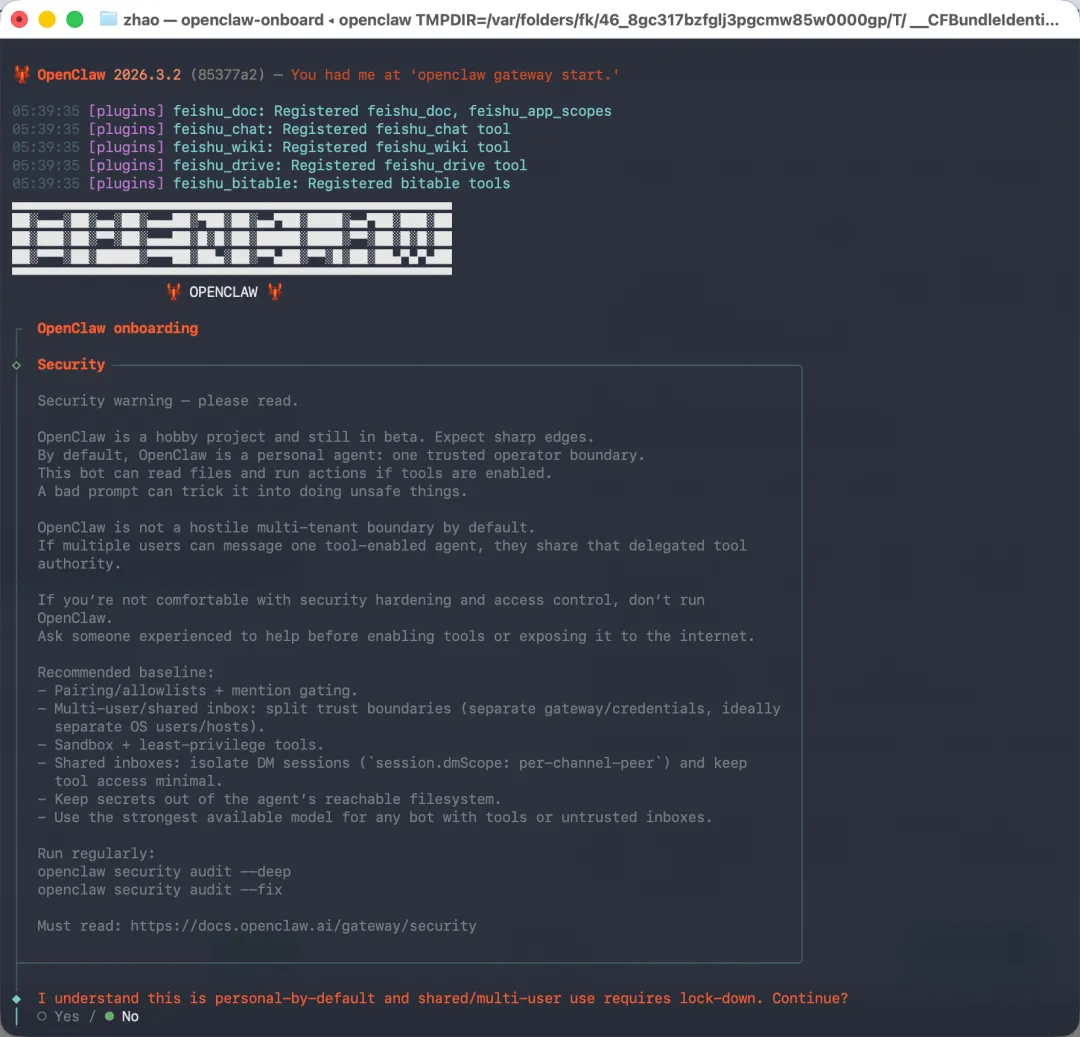This screenshot has height=1037, width=1080.
Task: Click the 'feishu_chat: Registered feishu_chat tool' line
Action: pyautogui.click(x=342, y=129)
